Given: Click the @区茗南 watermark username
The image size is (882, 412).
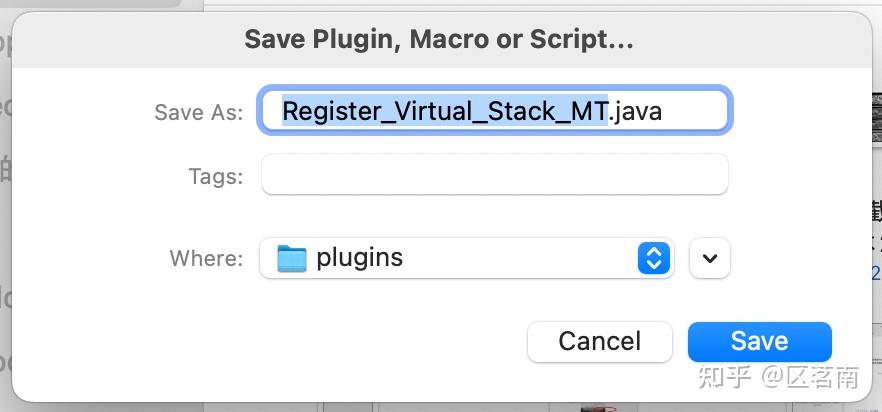Looking at the screenshot, I should click(x=810, y=377).
